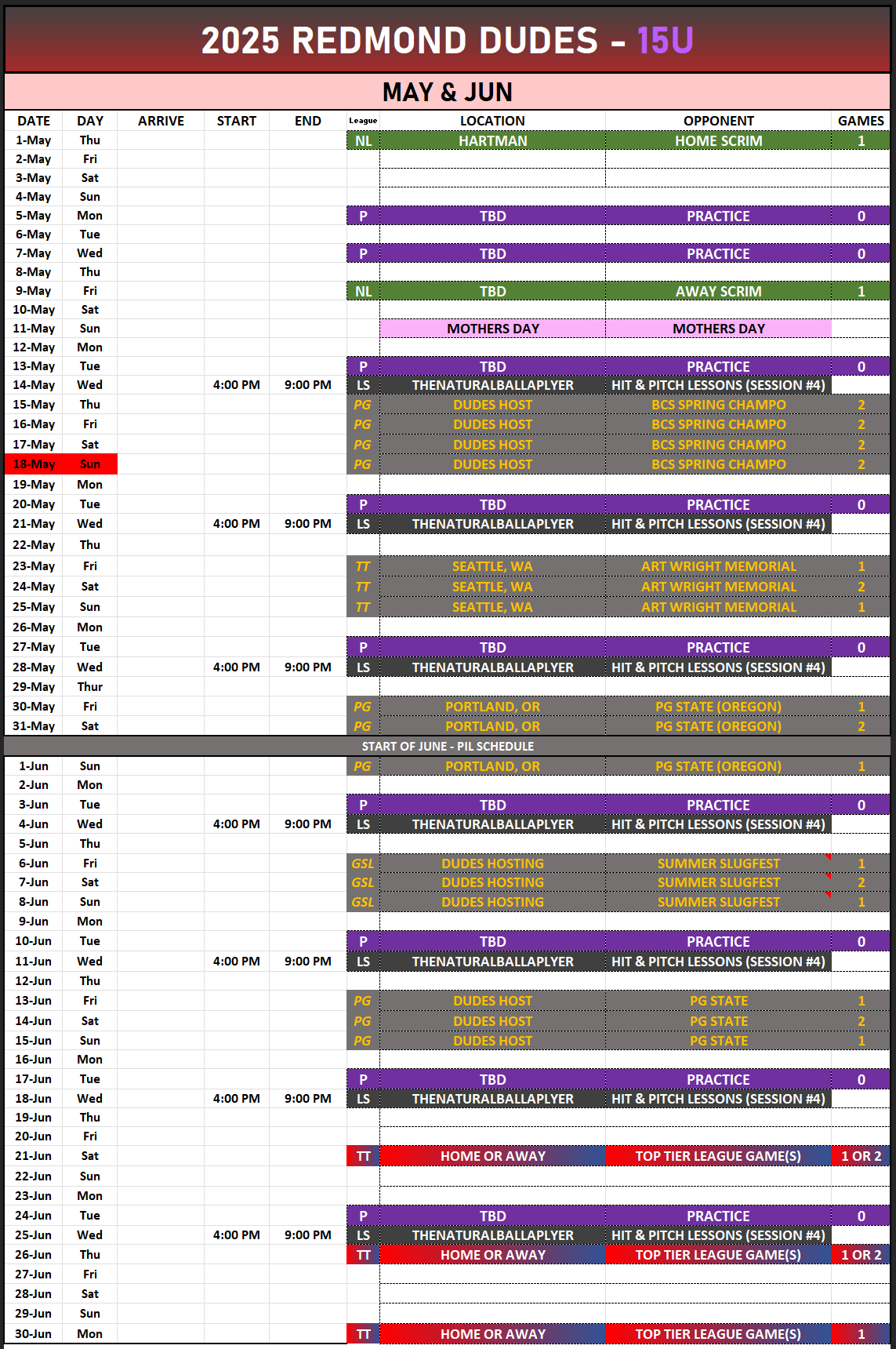Viewport: 896px width, 1349px height.
Task: Click the 9:00 PM end on 21-May
Action: pos(308,524)
